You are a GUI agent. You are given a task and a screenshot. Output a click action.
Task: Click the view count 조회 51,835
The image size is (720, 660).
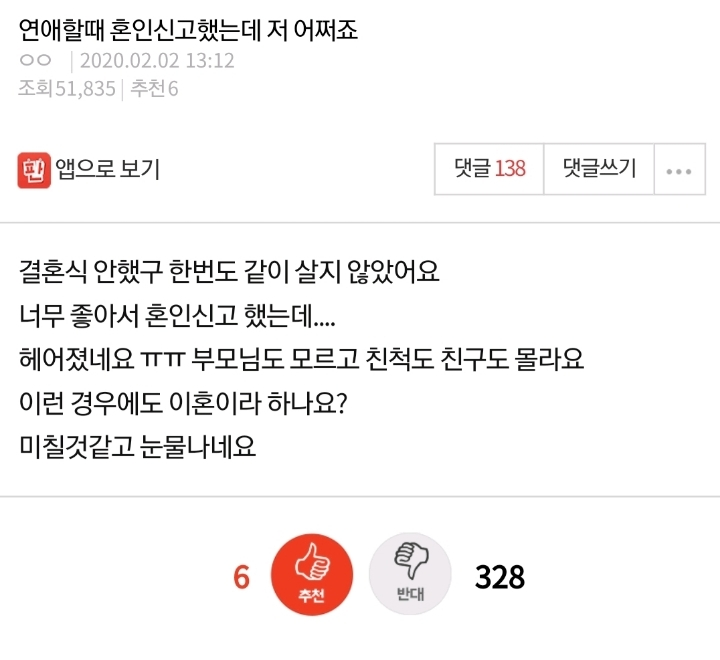pyautogui.click(x=66, y=89)
